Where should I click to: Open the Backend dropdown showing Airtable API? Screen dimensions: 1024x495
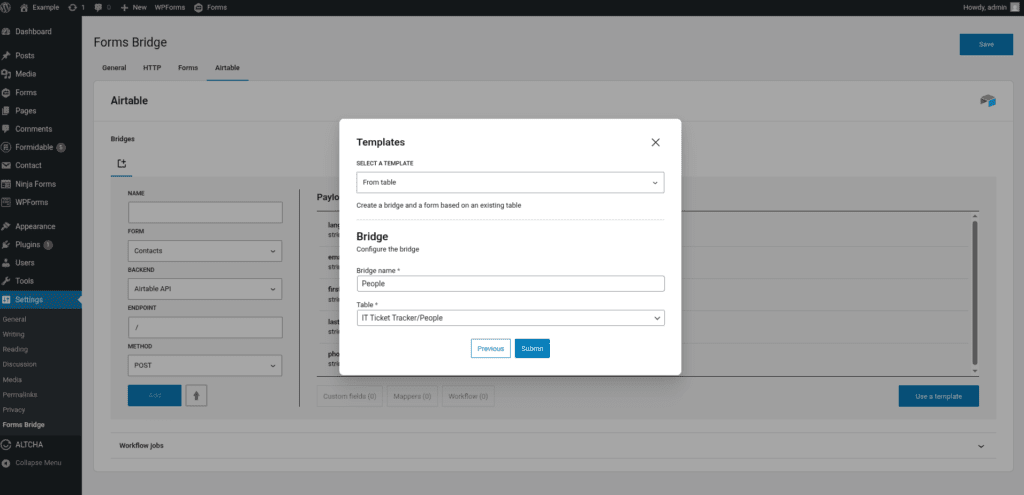[205, 289]
